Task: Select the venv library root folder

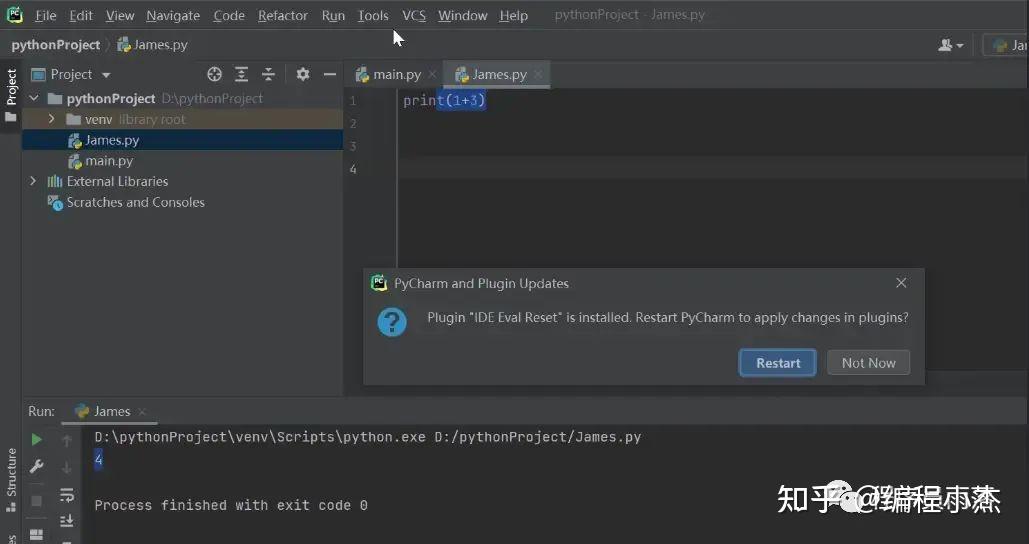Action: [x=182, y=119]
